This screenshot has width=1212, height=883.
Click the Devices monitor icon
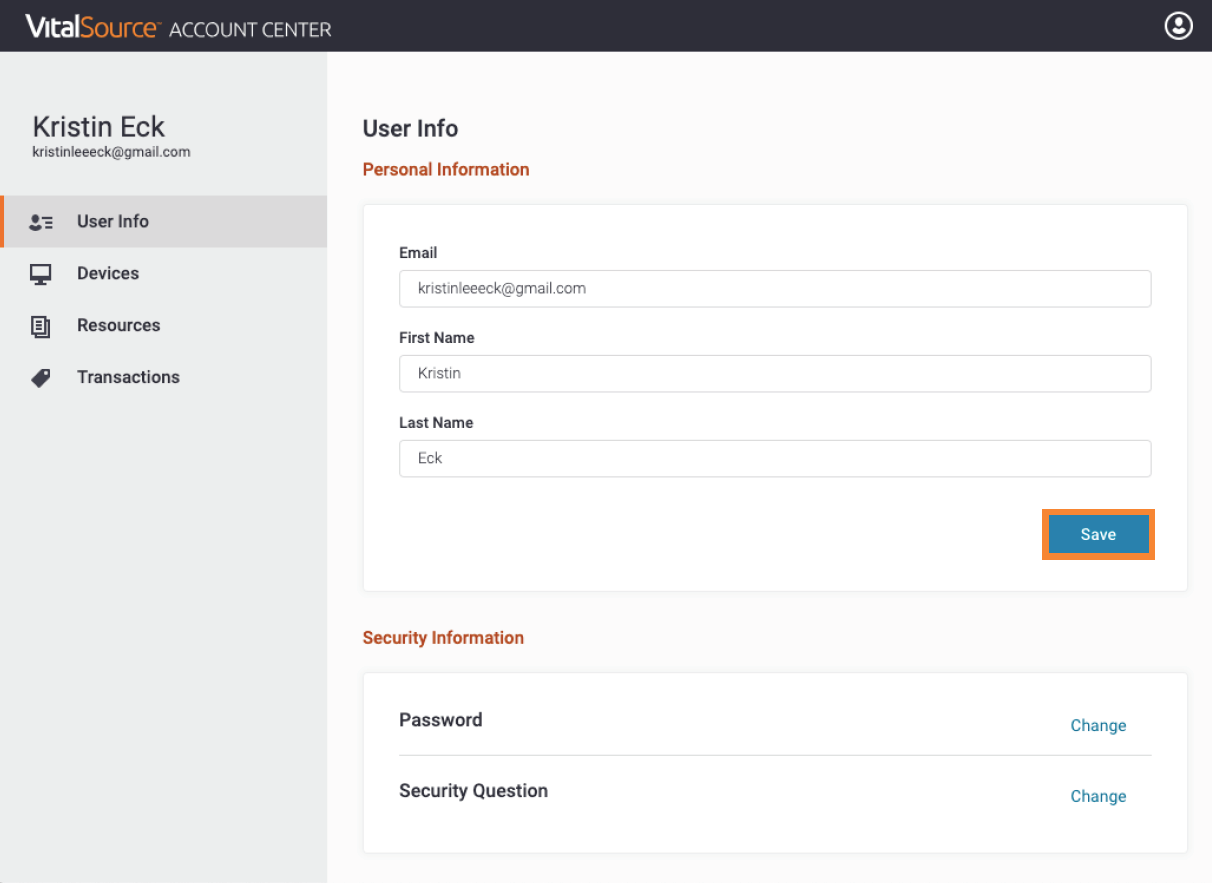41,274
